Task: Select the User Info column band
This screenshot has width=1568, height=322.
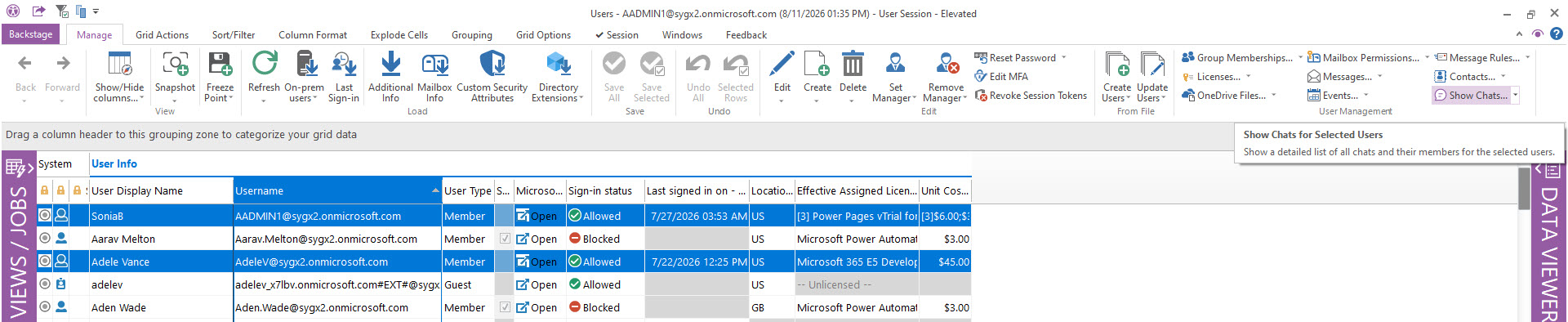Action: click(114, 164)
